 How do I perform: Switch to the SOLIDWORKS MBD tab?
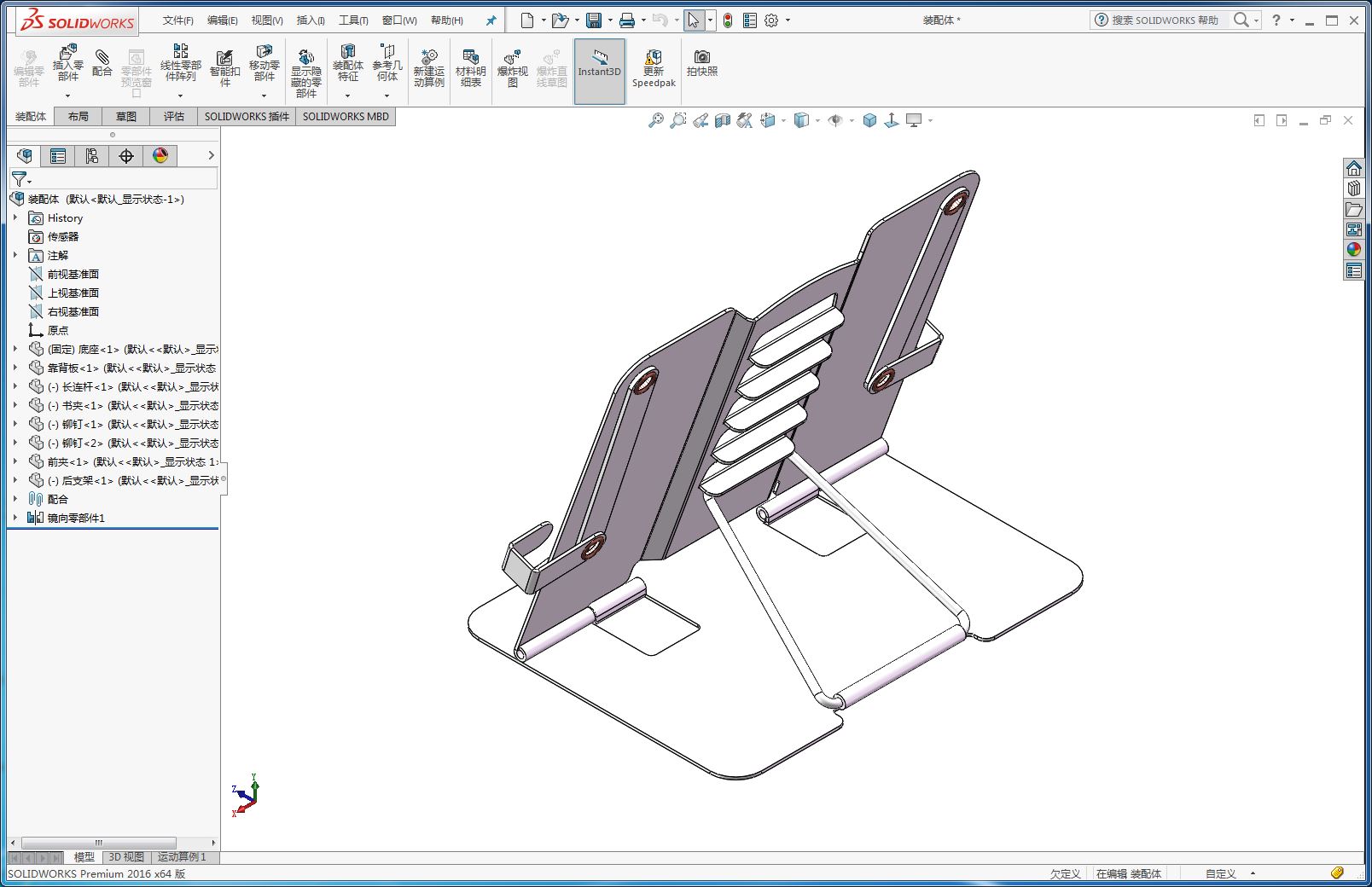tap(346, 117)
